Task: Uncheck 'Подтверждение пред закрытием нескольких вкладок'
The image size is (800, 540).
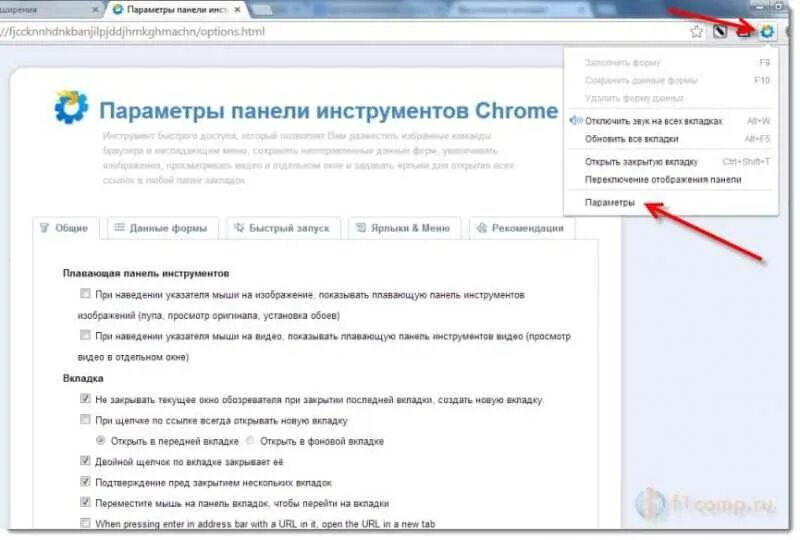Action: [85, 481]
